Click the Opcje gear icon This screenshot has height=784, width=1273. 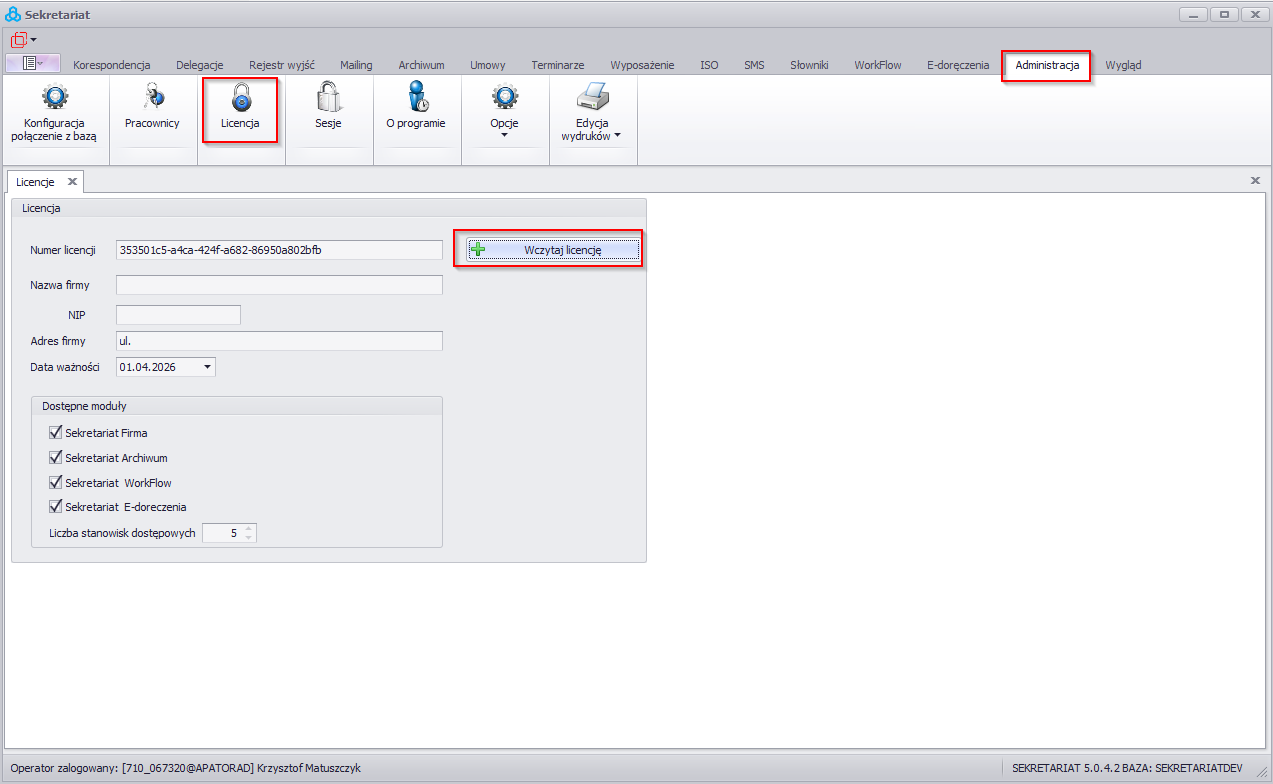point(504,97)
